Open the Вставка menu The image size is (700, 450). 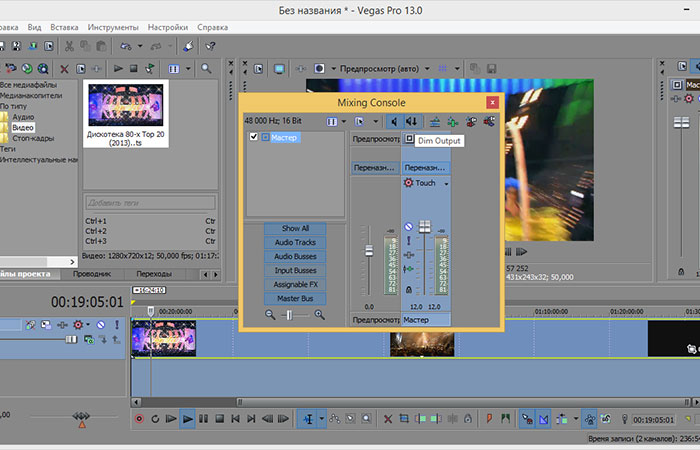click(64, 27)
